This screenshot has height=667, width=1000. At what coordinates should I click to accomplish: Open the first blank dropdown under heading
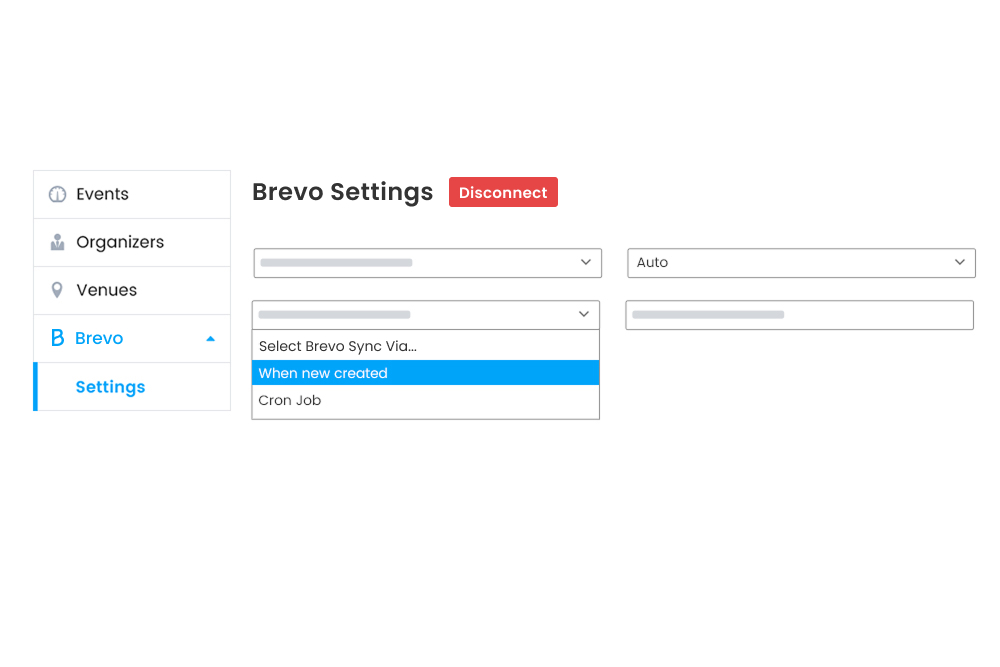[427, 263]
